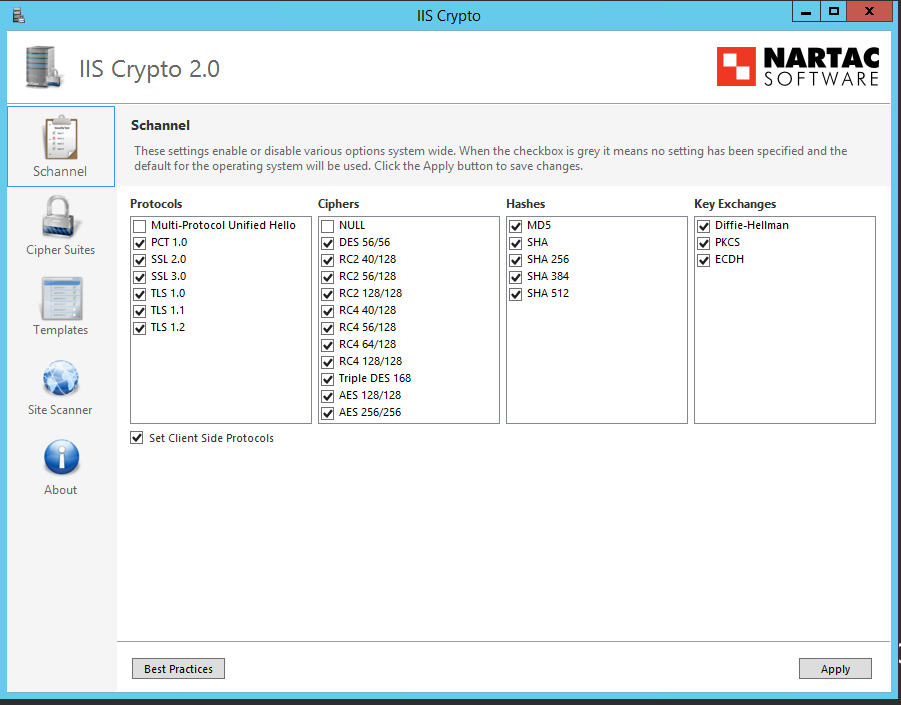Uncheck the Triple DES 168 cipher
Screen dimensions: 901x705
click(x=327, y=379)
